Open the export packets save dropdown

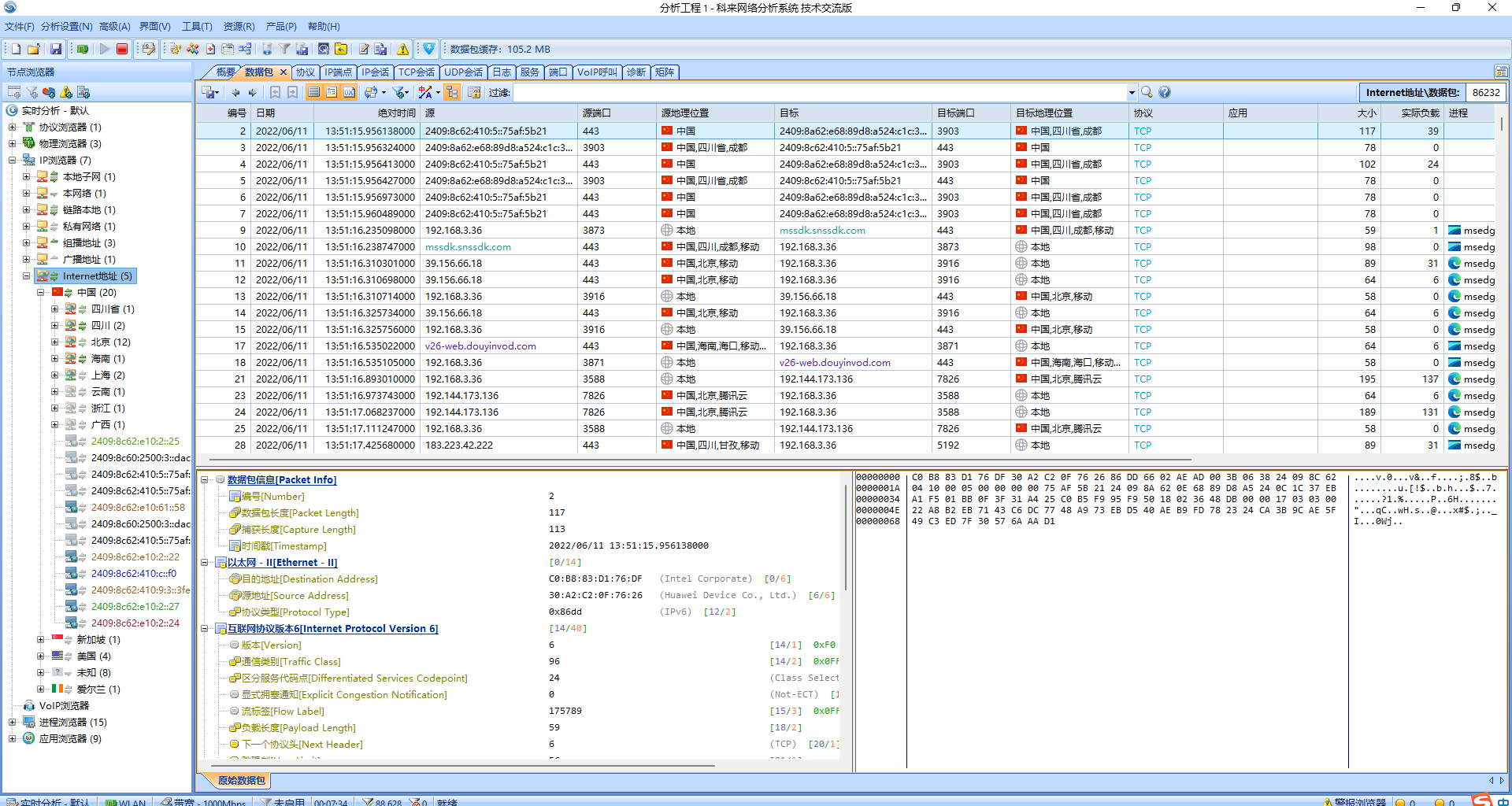click(x=210, y=93)
